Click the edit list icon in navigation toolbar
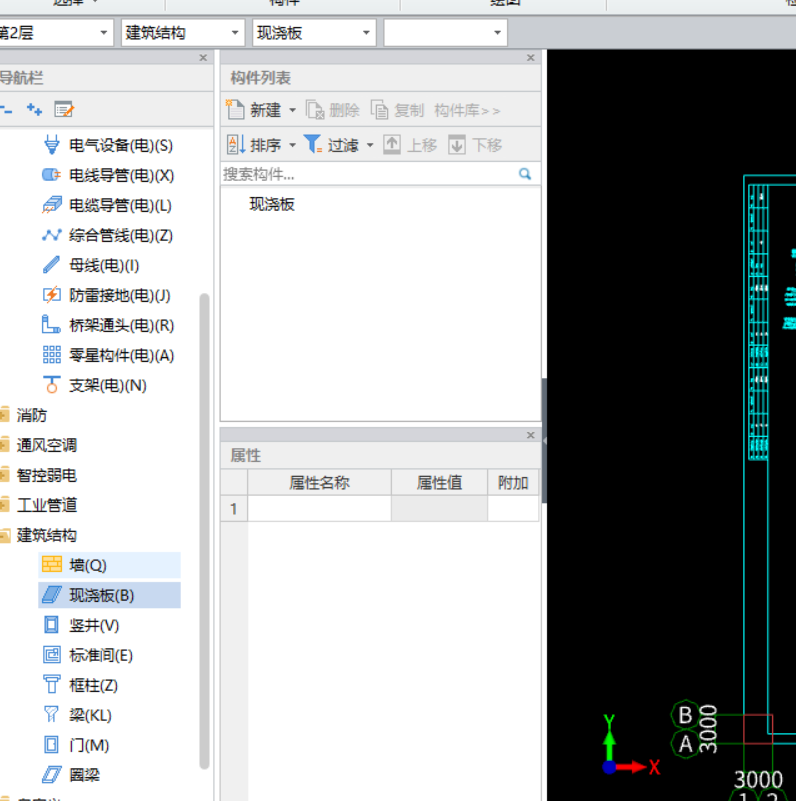Viewport: 796px width, 801px height. [x=64, y=110]
